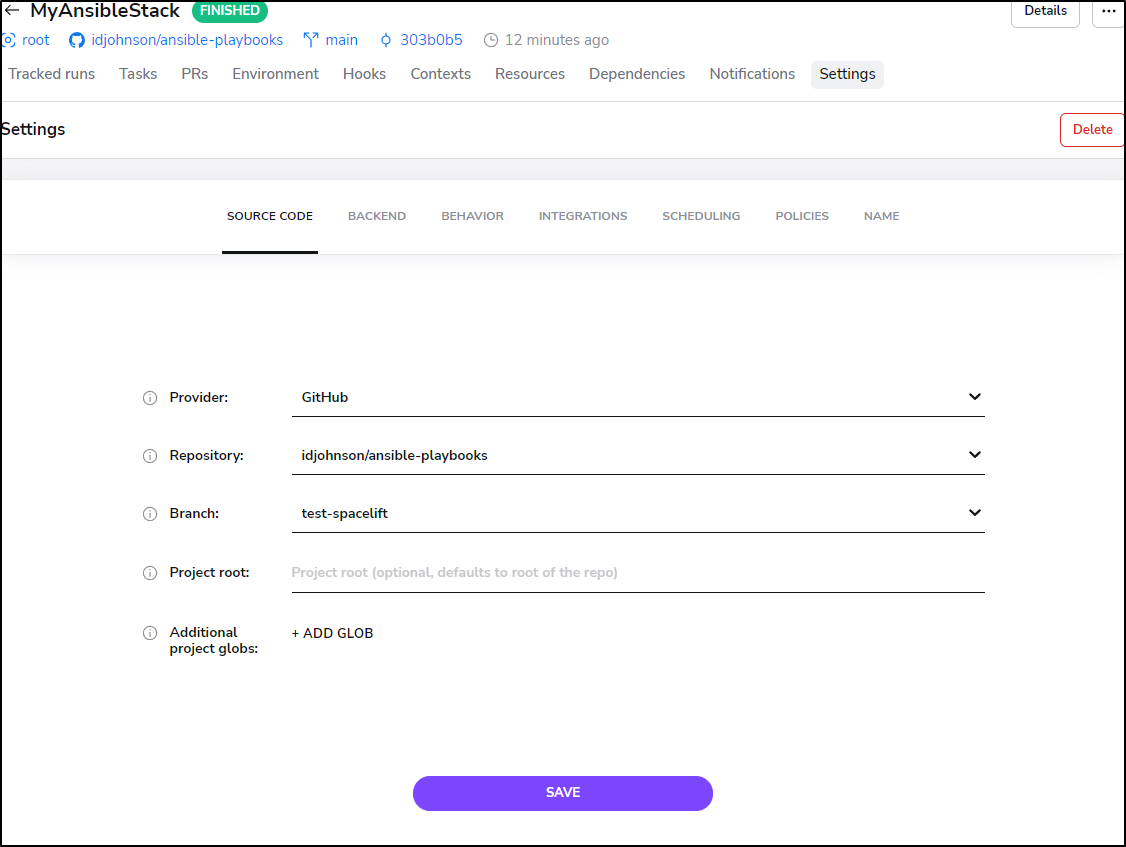Open the main branch link
The width and height of the screenshot is (1126, 847).
(342, 40)
